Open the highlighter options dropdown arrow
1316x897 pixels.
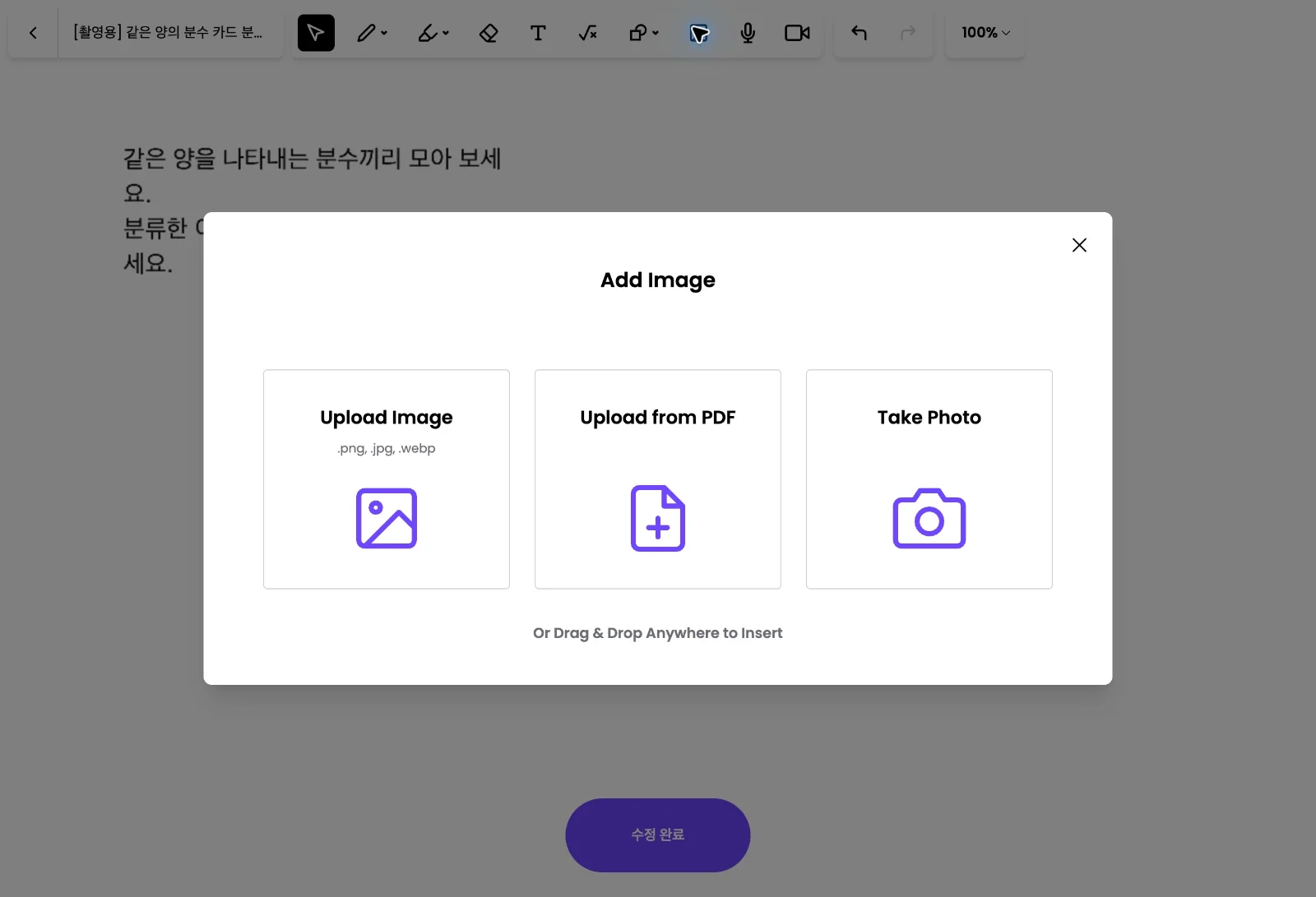tap(446, 33)
